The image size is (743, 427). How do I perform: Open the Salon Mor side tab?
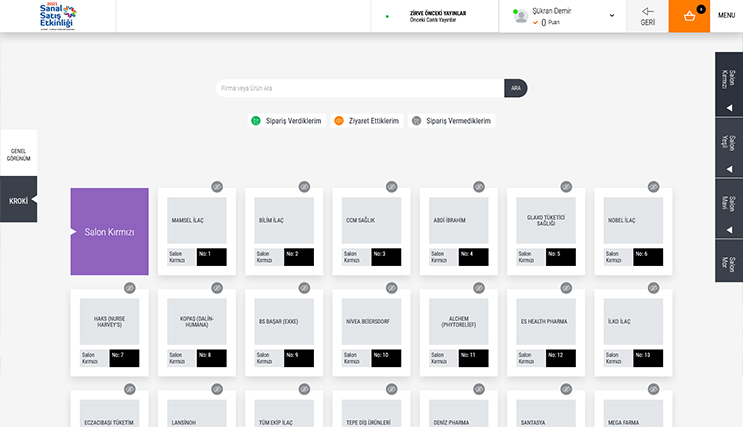tap(729, 262)
